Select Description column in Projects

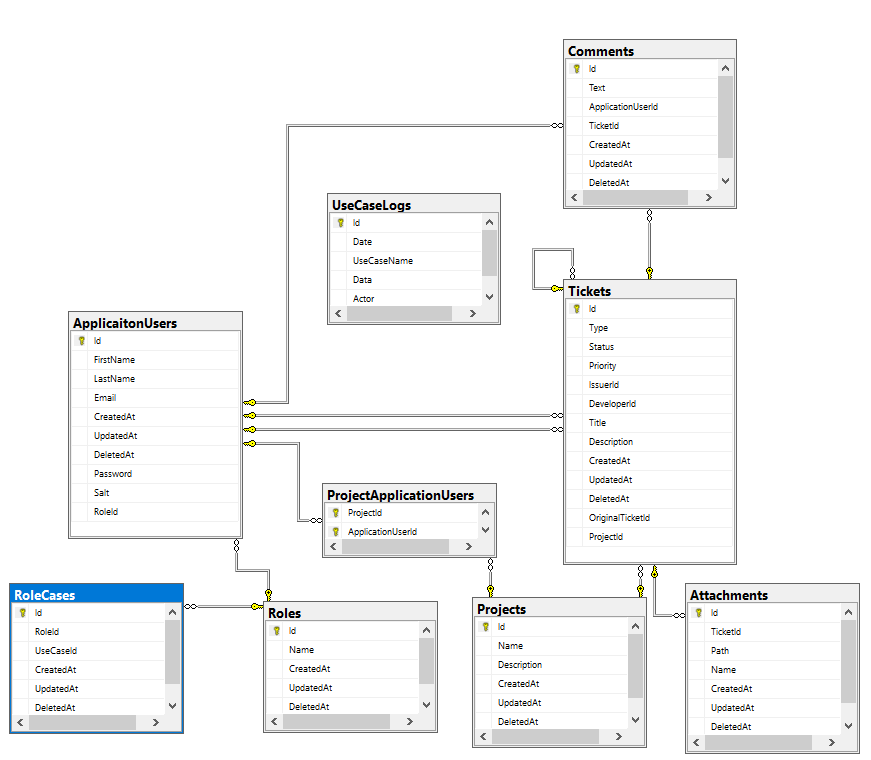click(x=552, y=665)
